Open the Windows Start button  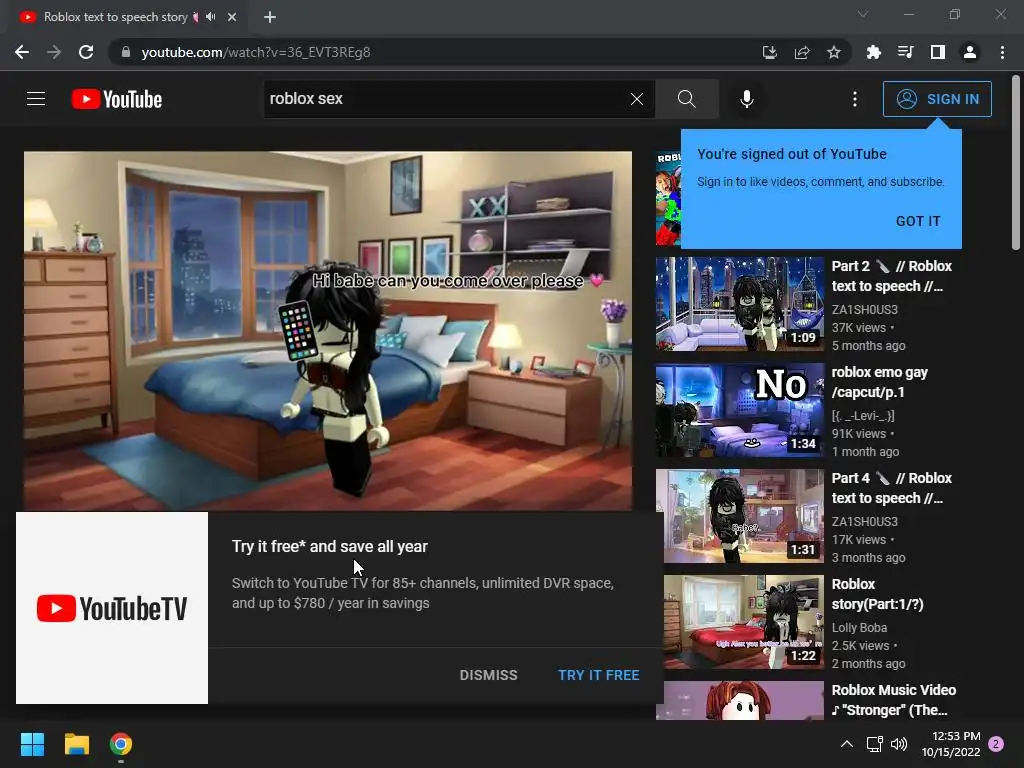point(33,744)
